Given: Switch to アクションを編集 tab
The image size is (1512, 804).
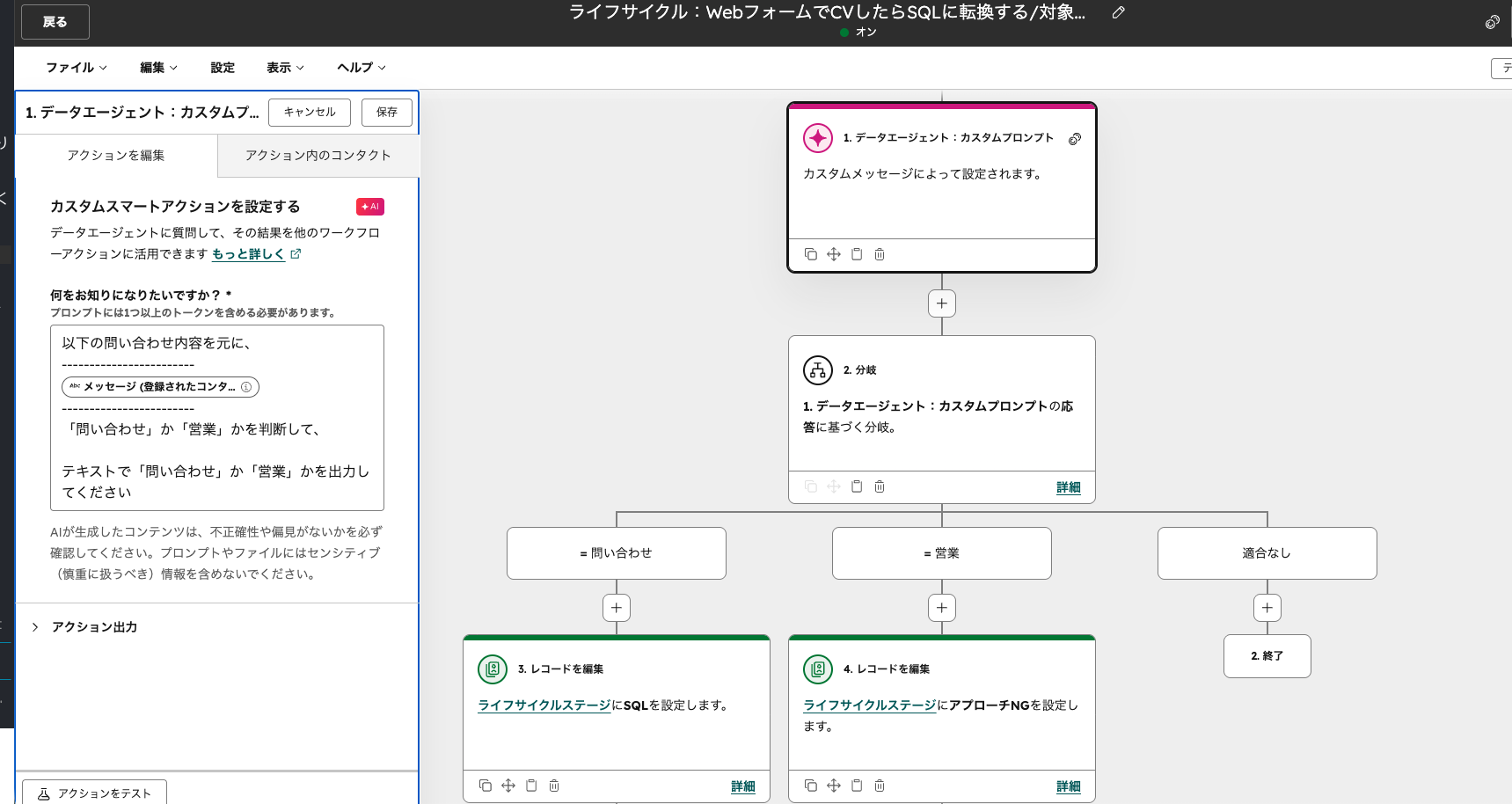Looking at the screenshot, I should pyautogui.click(x=116, y=156).
